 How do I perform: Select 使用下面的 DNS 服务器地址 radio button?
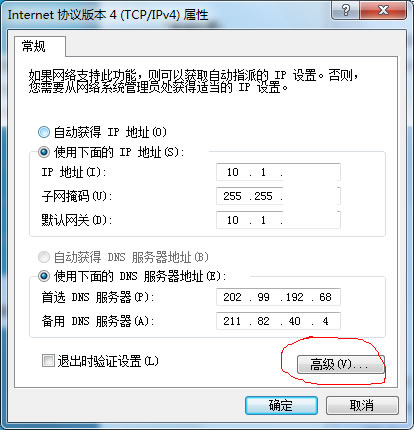coord(44,276)
